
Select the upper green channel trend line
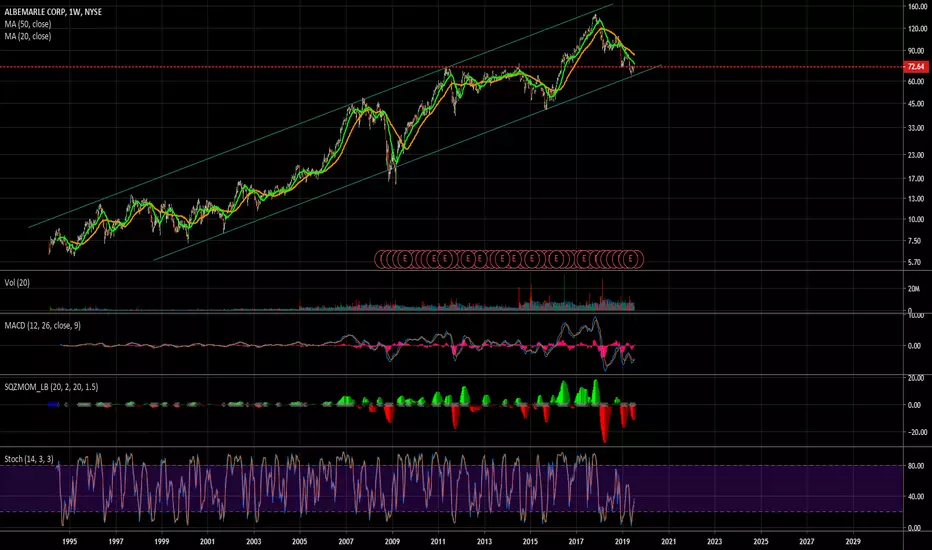(x=321, y=115)
